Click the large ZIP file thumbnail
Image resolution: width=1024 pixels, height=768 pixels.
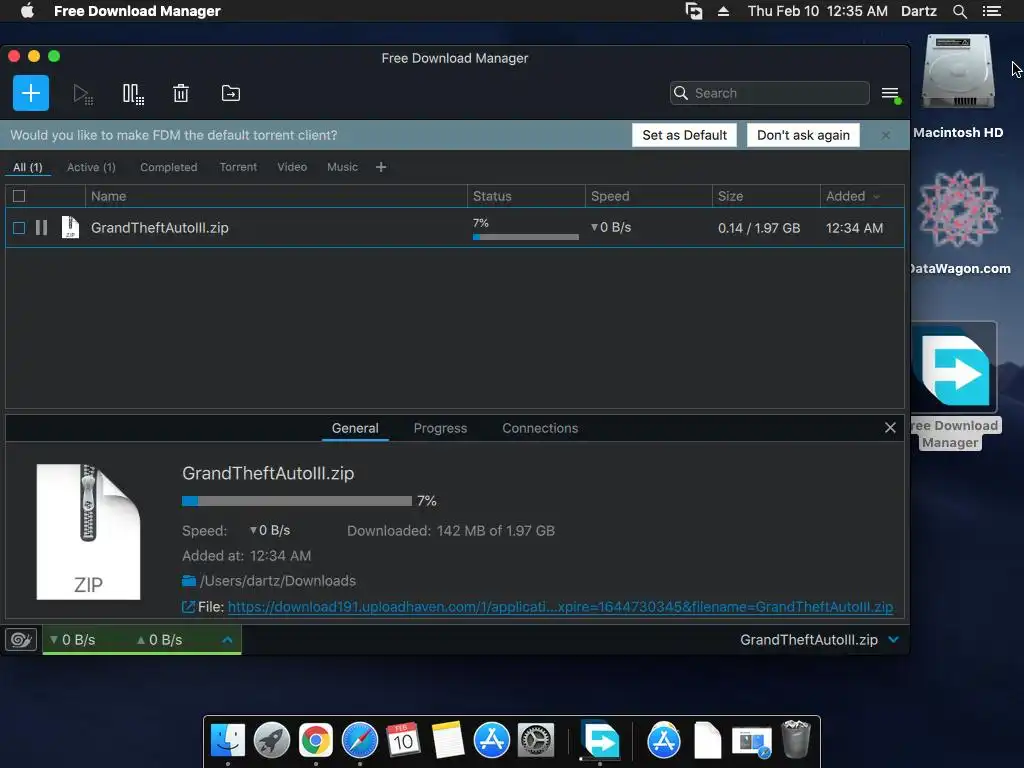[x=88, y=532]
